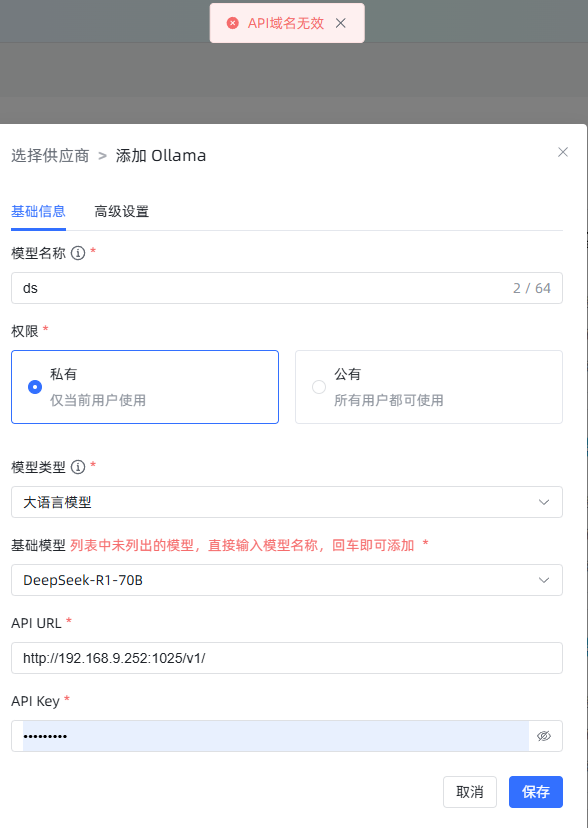588x828 pixels.
Task: Click info icon beside 模型名称
Action: point(78,253)
